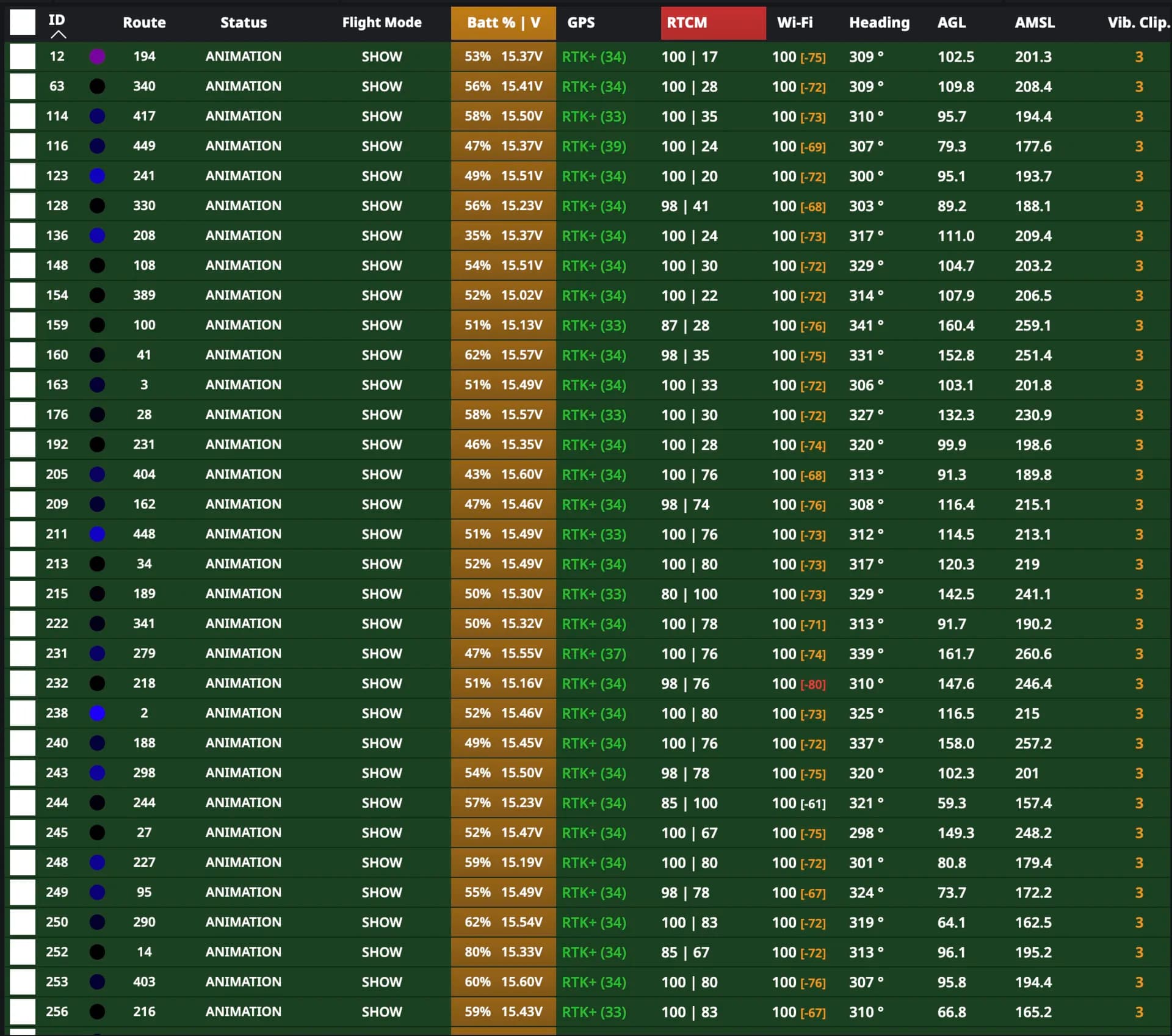Sort by AGL column header
Image resolution: width=1172 pixels, height=1036 pixels.
coord(952,23)
